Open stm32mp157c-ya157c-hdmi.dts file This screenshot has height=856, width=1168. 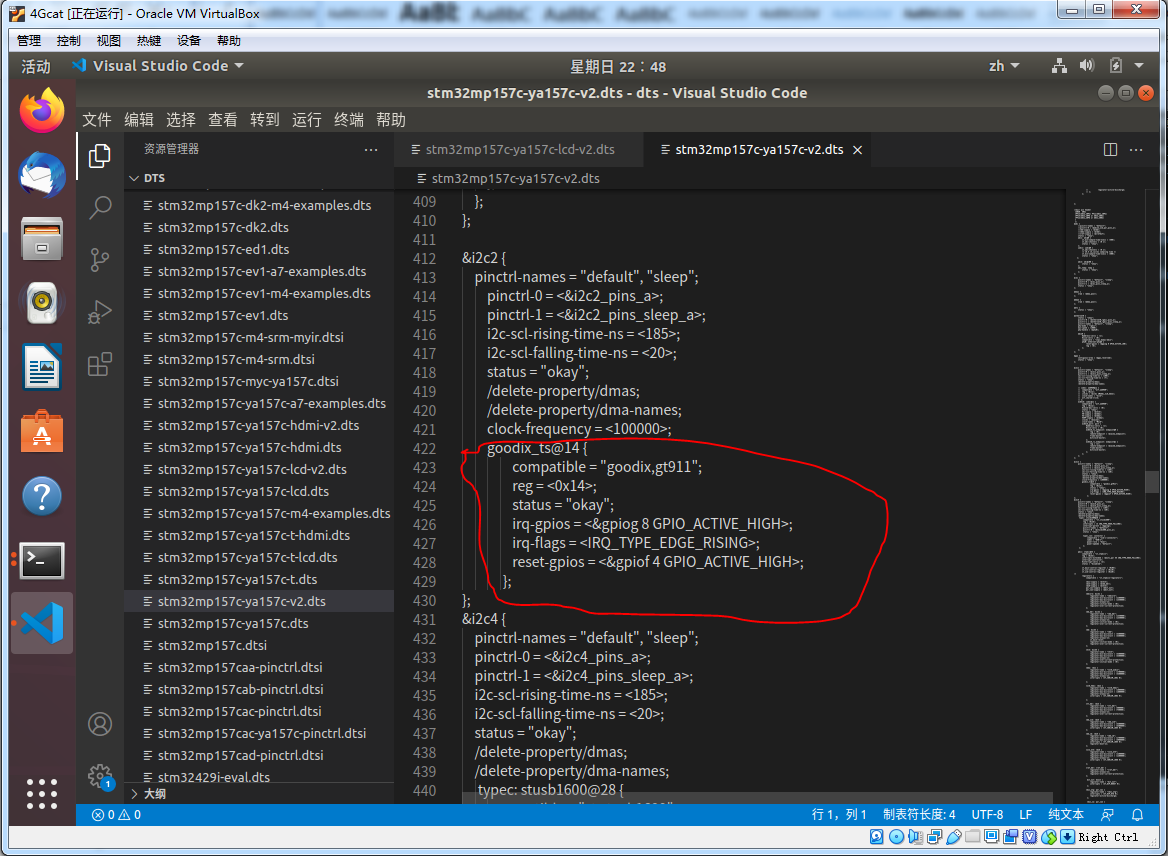tap(259, 447)
